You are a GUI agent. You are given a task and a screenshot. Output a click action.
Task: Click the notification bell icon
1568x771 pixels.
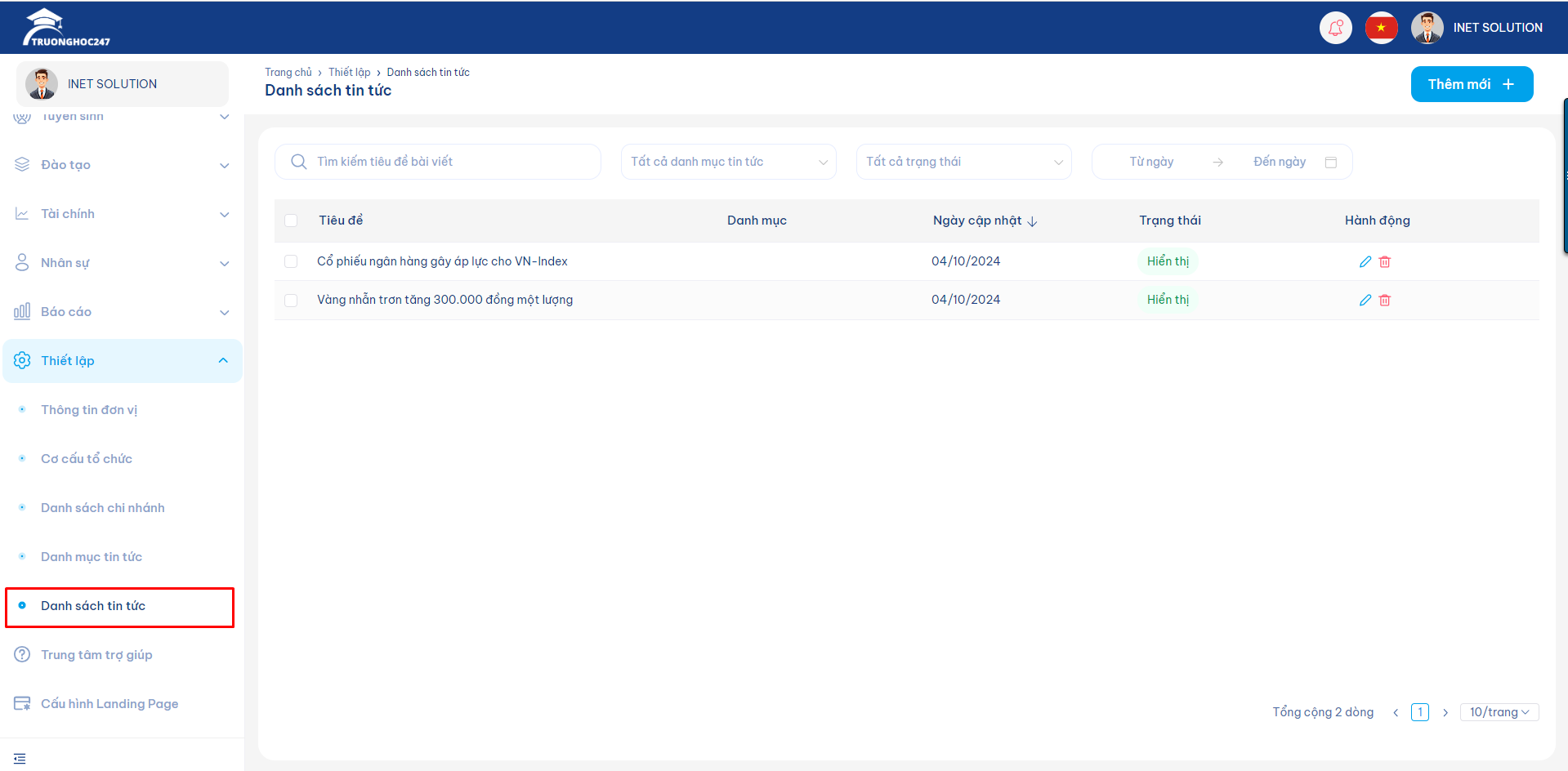(1335, 28)
